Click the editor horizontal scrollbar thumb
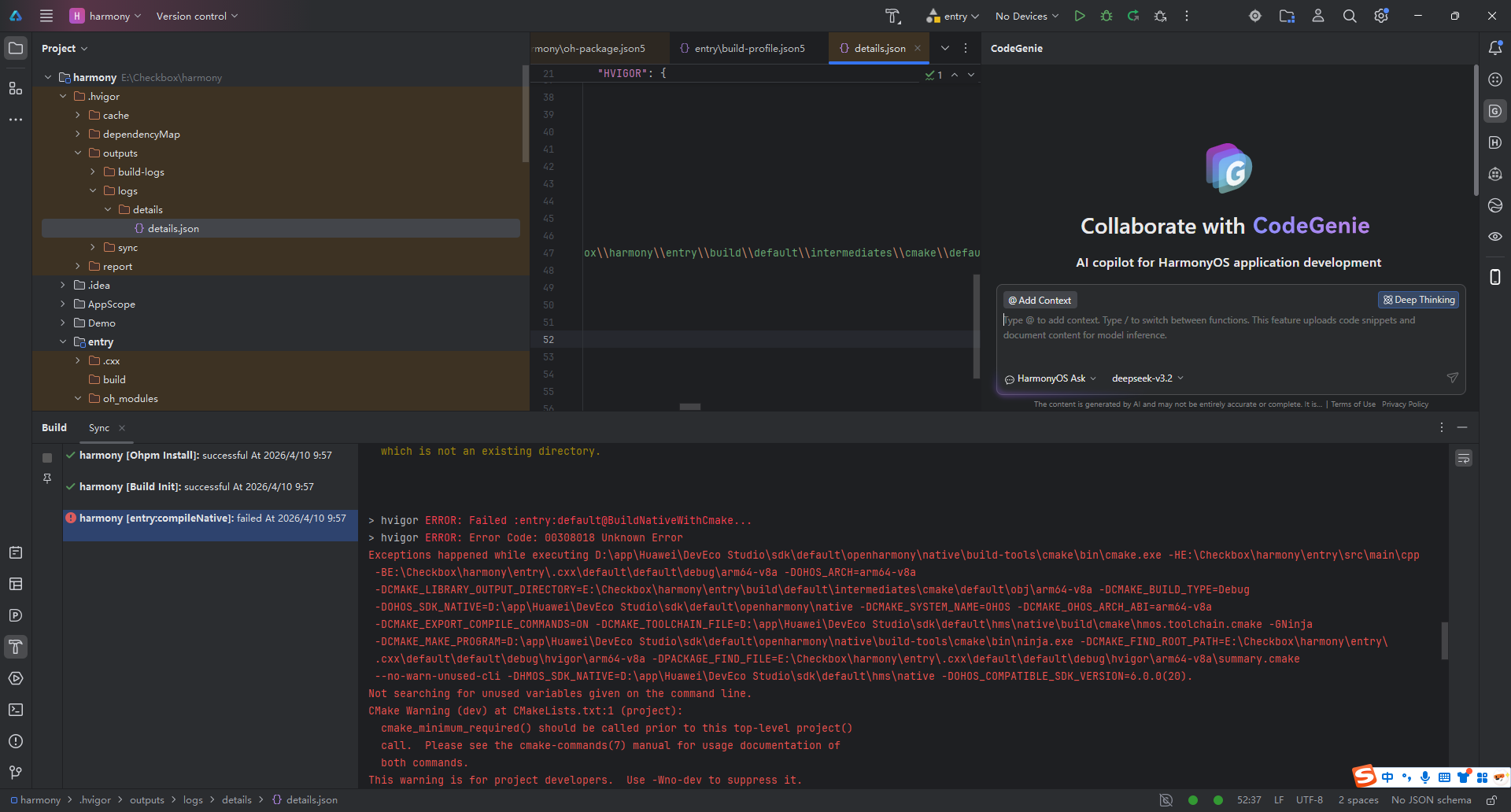This screenshot has height=812, width=1511. [690, 407]
